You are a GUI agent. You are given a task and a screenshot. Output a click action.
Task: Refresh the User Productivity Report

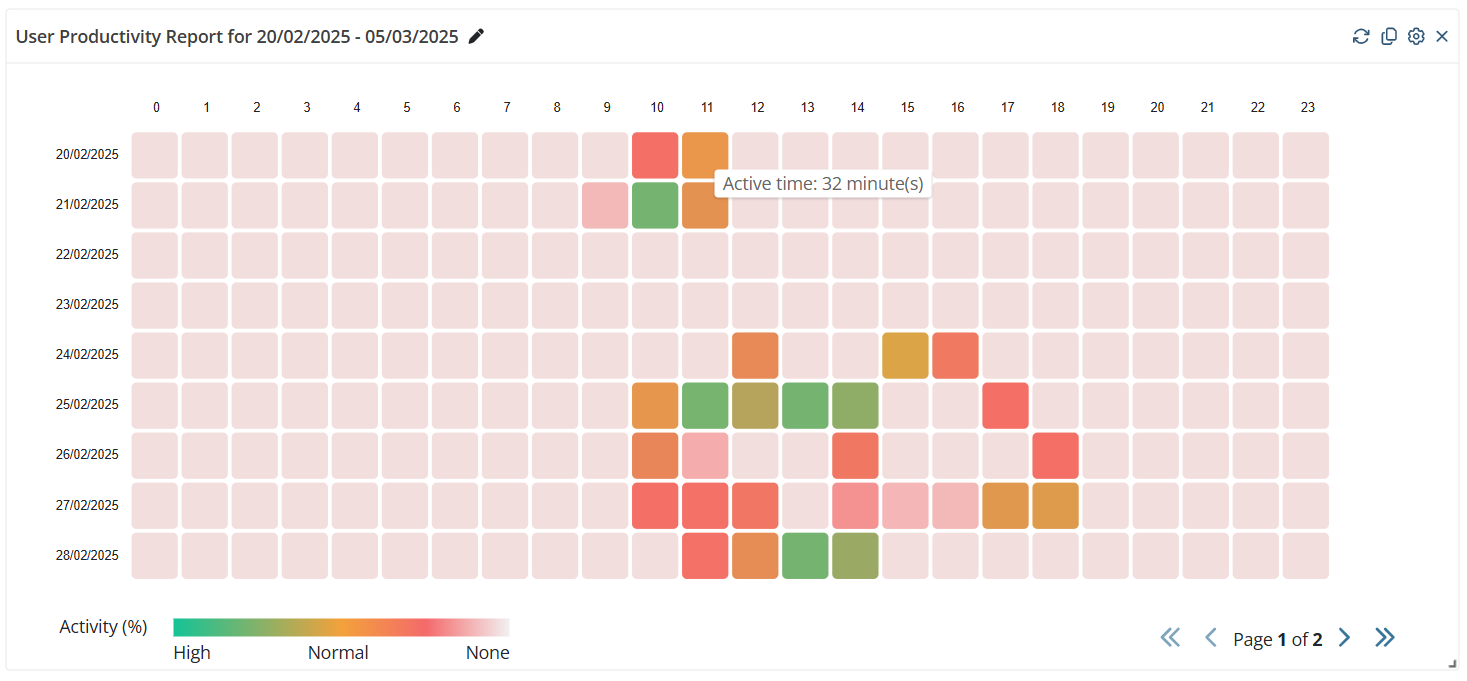pyautogui.click(x=1361, y=37)
